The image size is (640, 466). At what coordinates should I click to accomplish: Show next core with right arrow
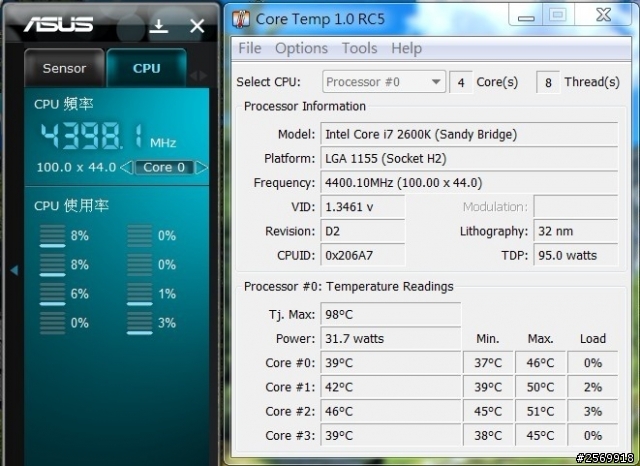click(x=201, y=167)
